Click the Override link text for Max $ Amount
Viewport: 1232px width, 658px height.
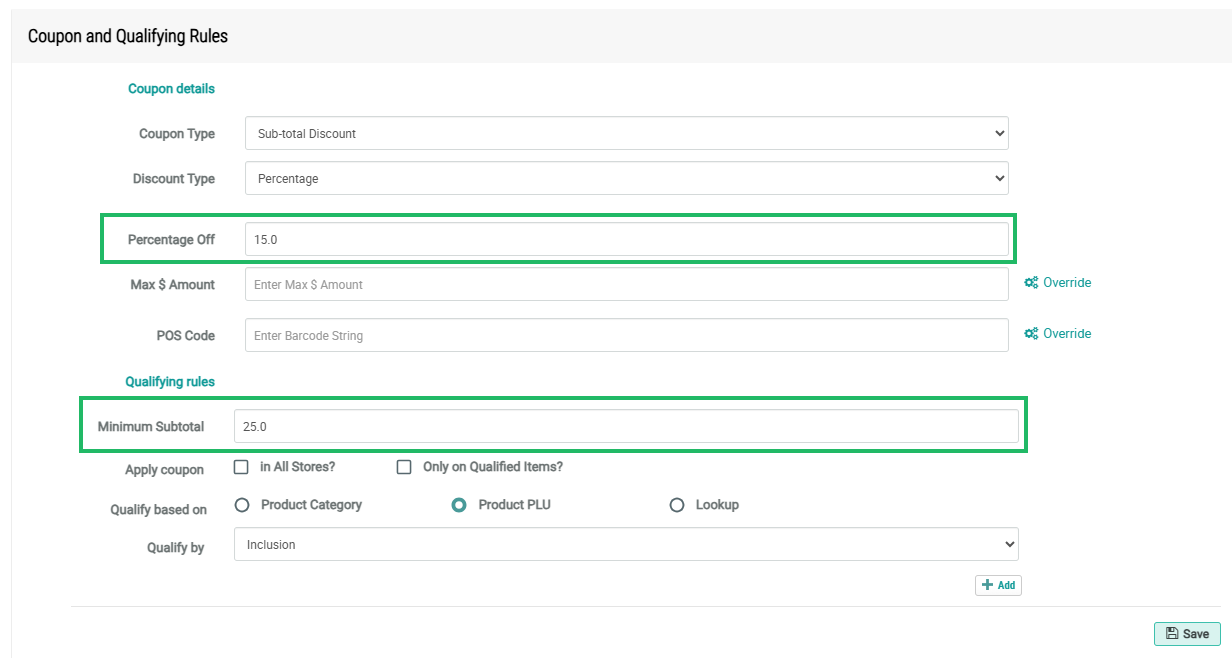click(x=1067, y=283)
